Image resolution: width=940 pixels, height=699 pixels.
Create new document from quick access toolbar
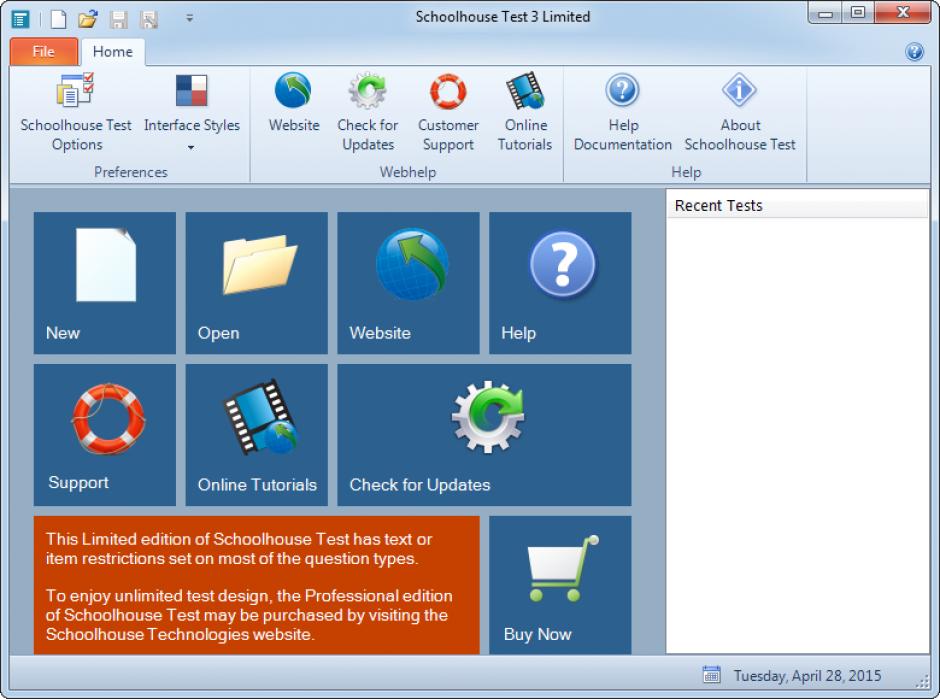(58, 19)
